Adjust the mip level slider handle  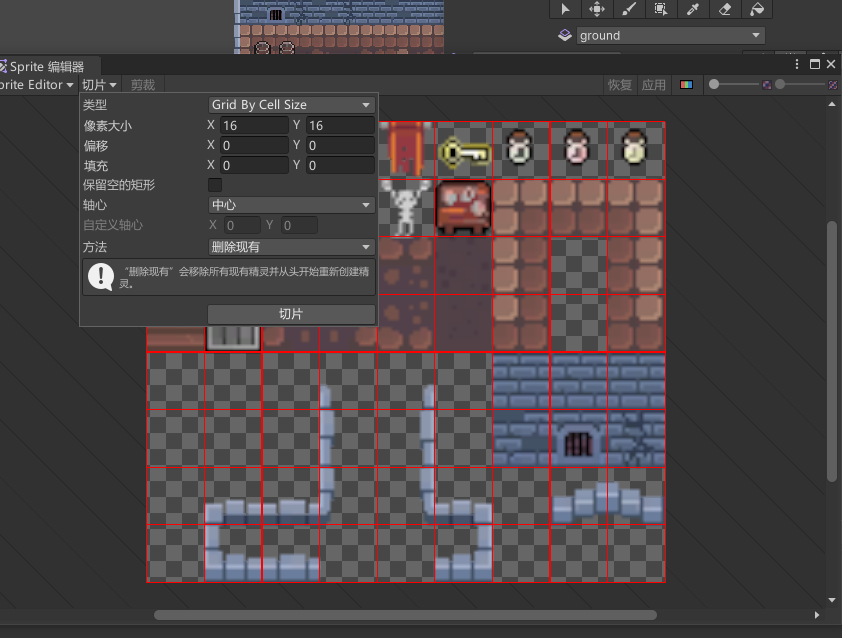[780, 84]
